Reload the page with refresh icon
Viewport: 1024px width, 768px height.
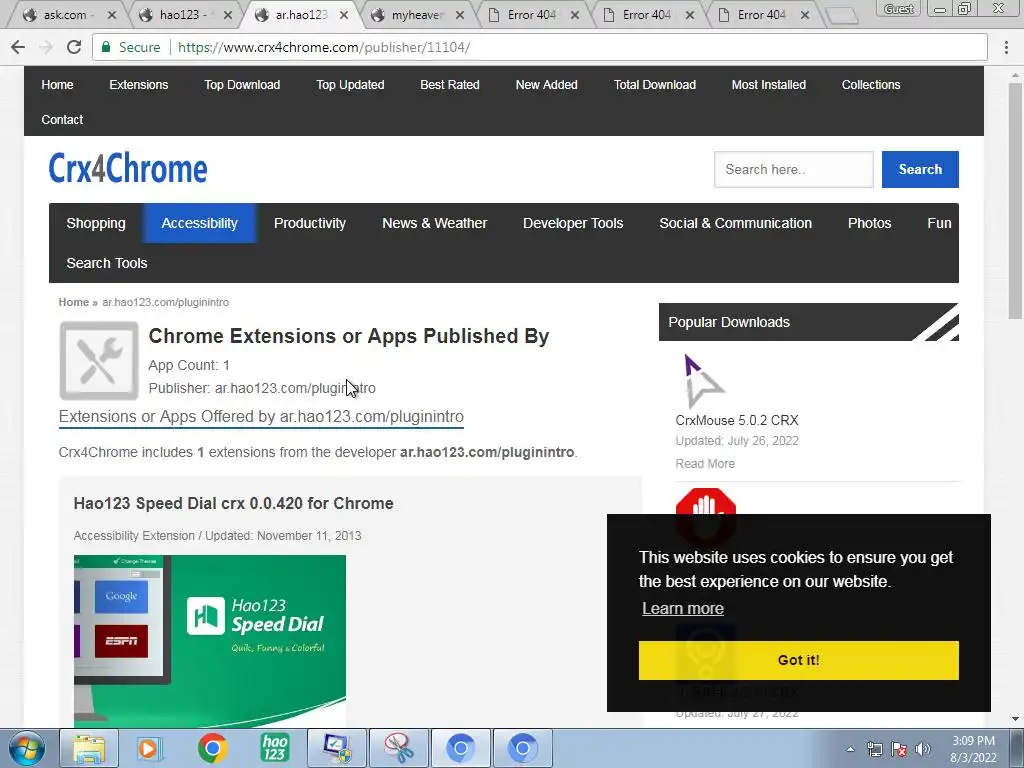tap(74, 47)
